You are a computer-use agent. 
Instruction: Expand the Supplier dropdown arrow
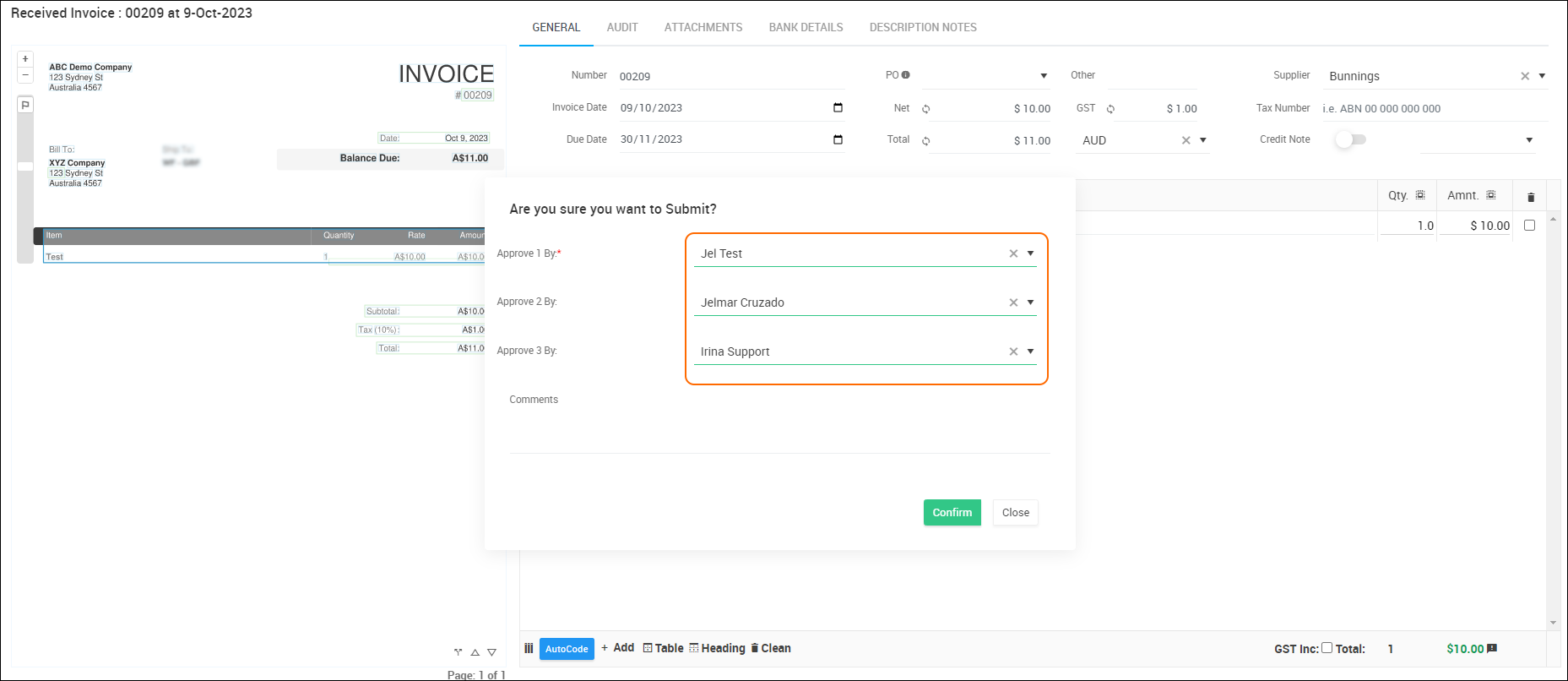tap(1542, 76)
